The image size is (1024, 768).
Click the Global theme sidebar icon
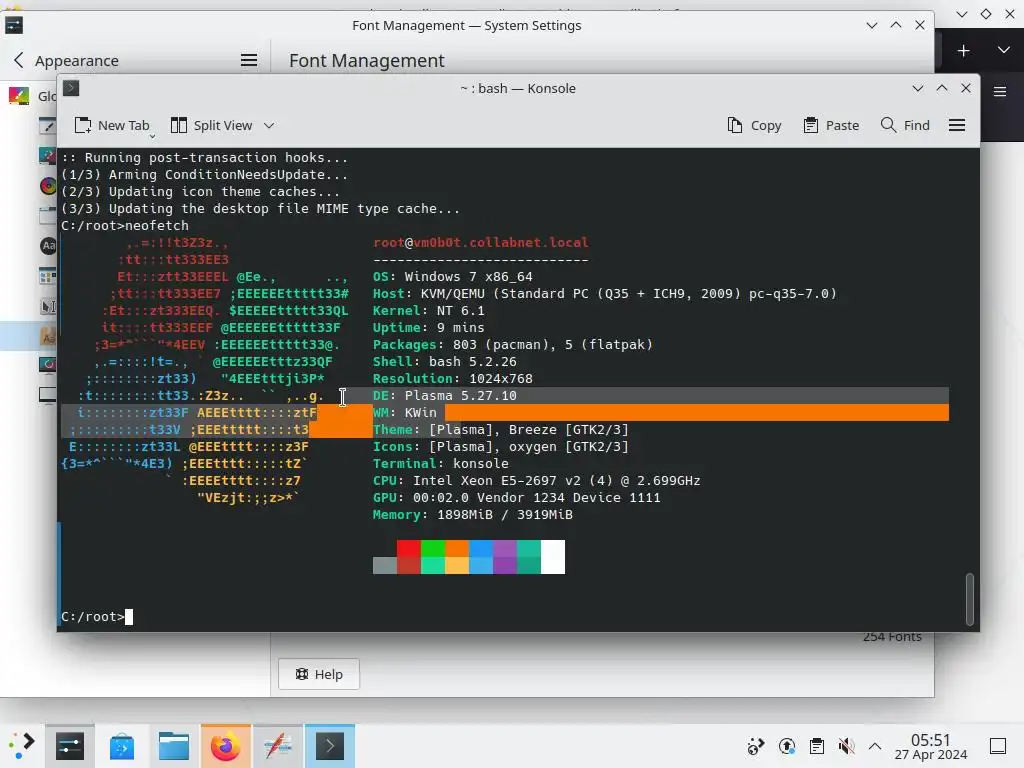click(x=19, y=96)
